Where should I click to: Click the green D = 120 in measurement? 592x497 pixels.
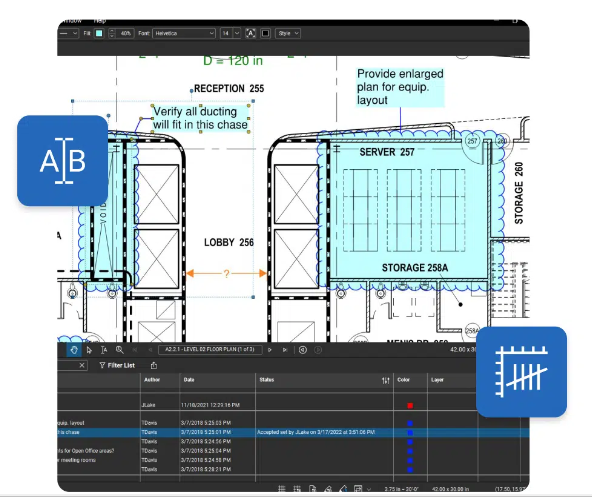tap(233, 60)
